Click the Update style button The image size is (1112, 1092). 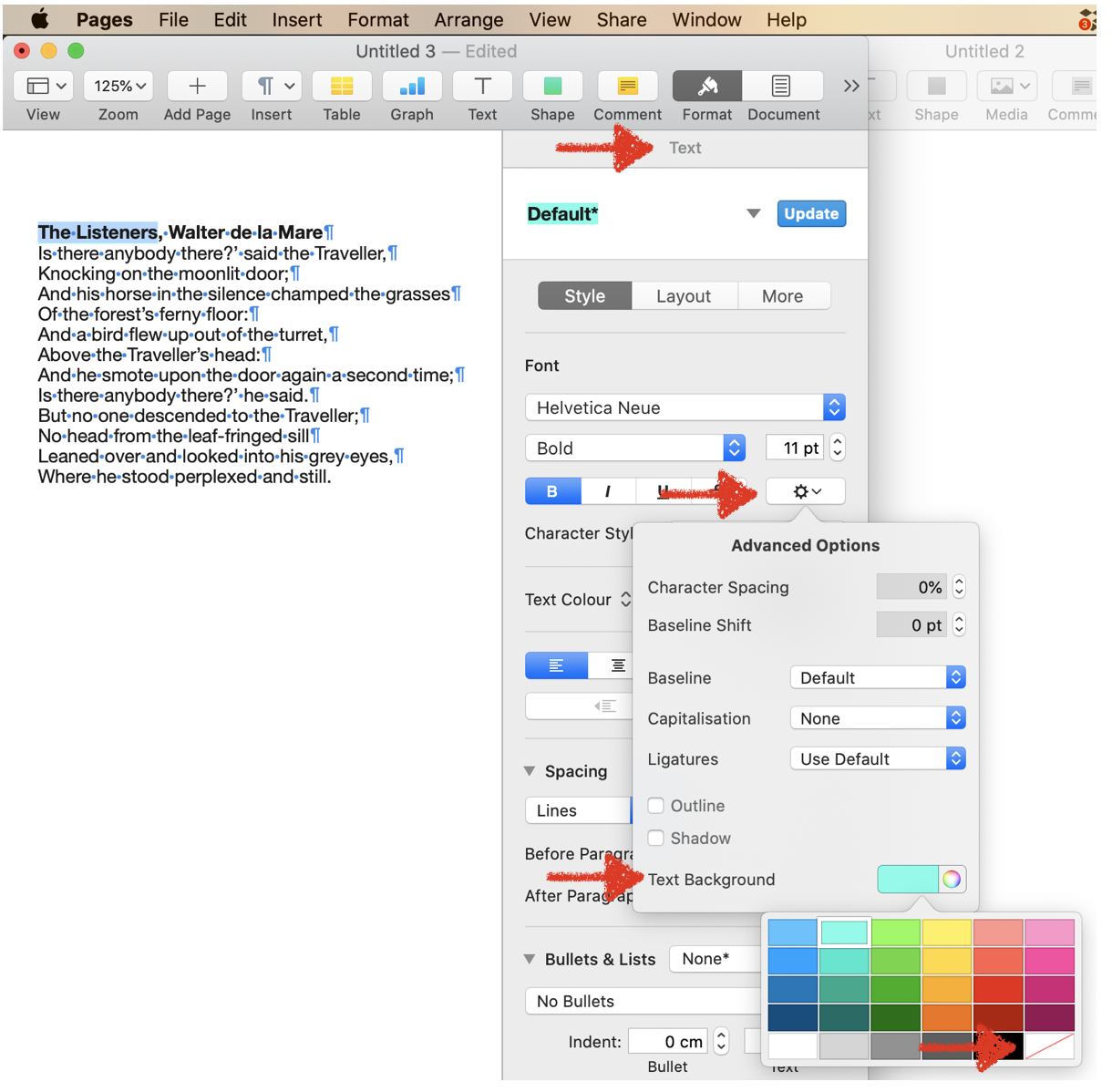(811, 213)
